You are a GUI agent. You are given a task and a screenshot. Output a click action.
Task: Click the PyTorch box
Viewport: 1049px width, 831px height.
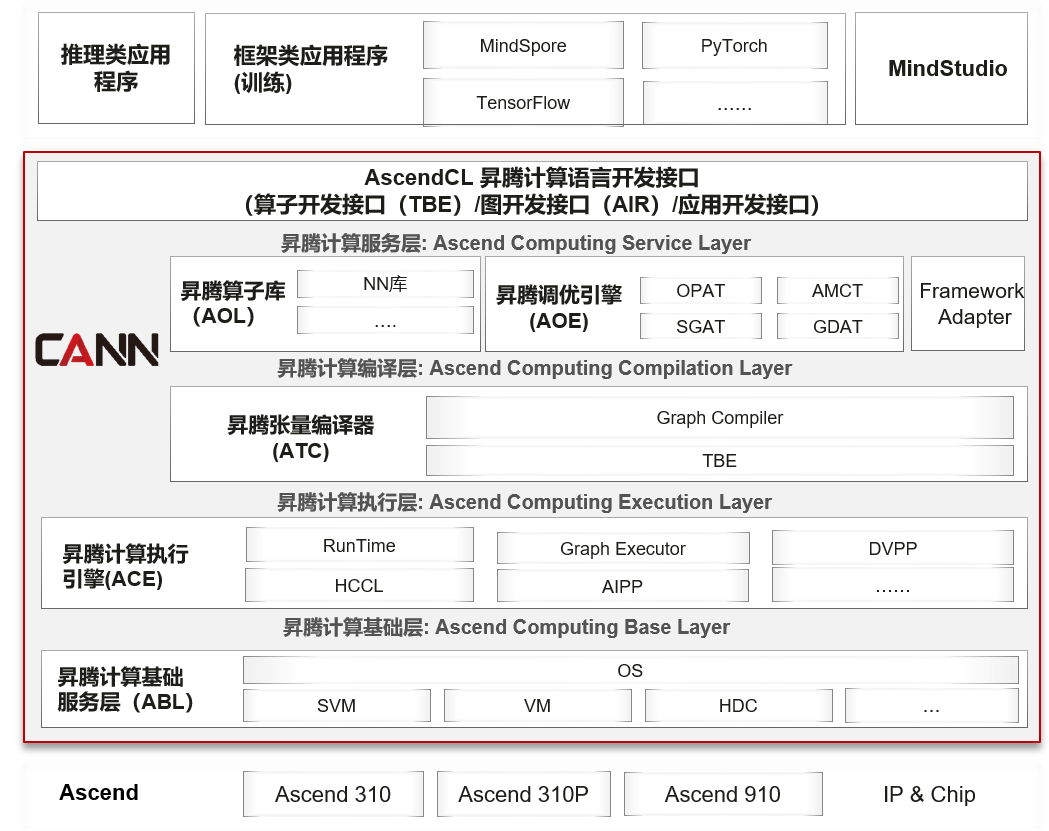click(735, 45)
